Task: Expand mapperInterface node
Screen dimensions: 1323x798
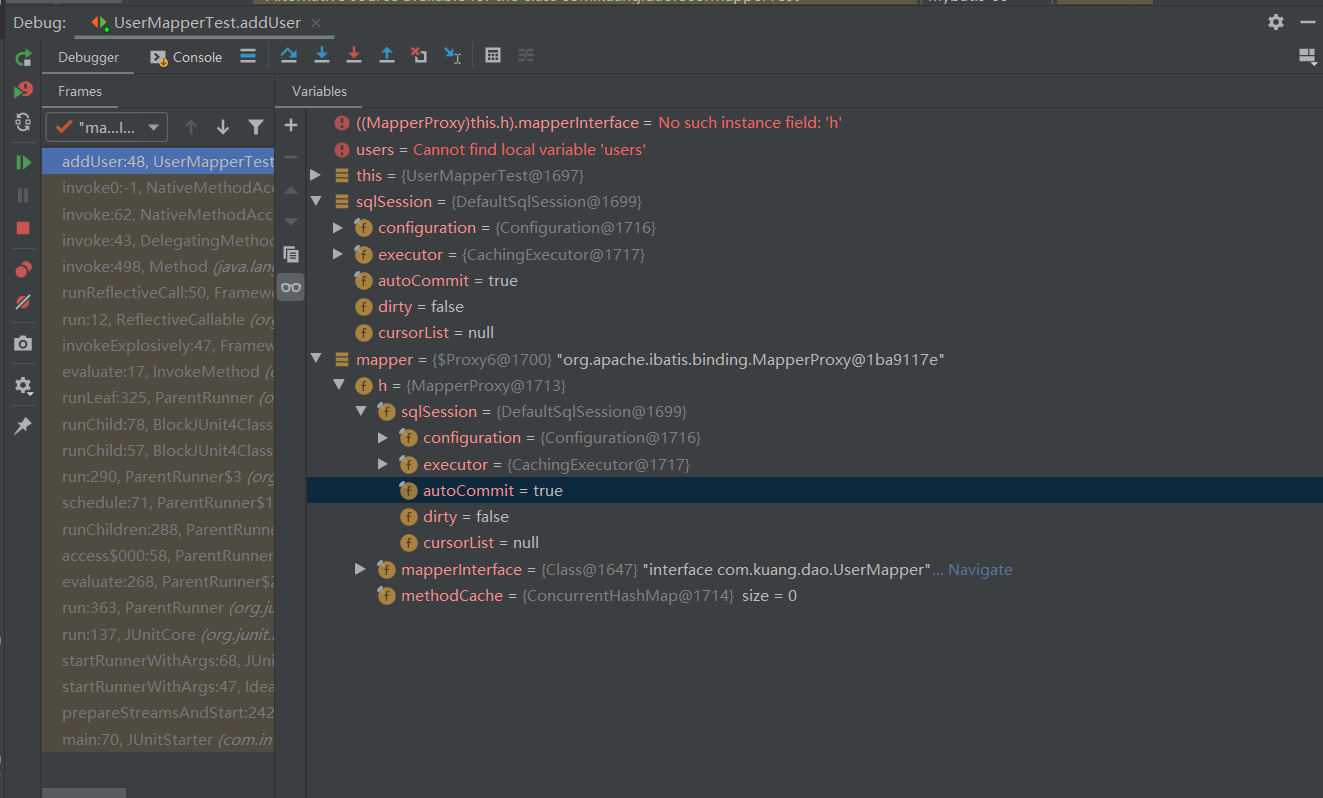Action: (x=360, y=569)
